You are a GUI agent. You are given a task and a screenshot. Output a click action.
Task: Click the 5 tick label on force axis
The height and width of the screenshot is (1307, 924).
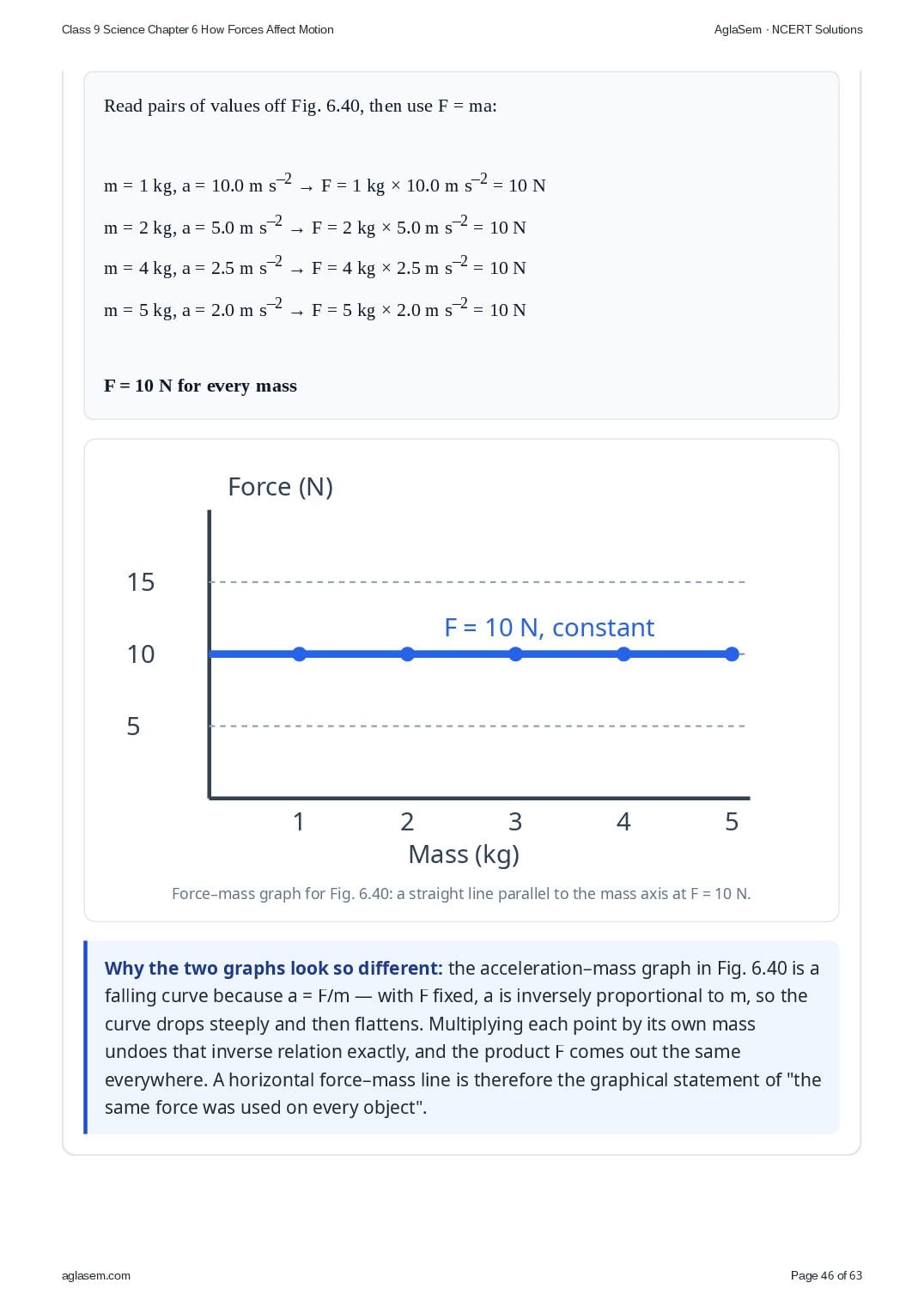[133, 726]
